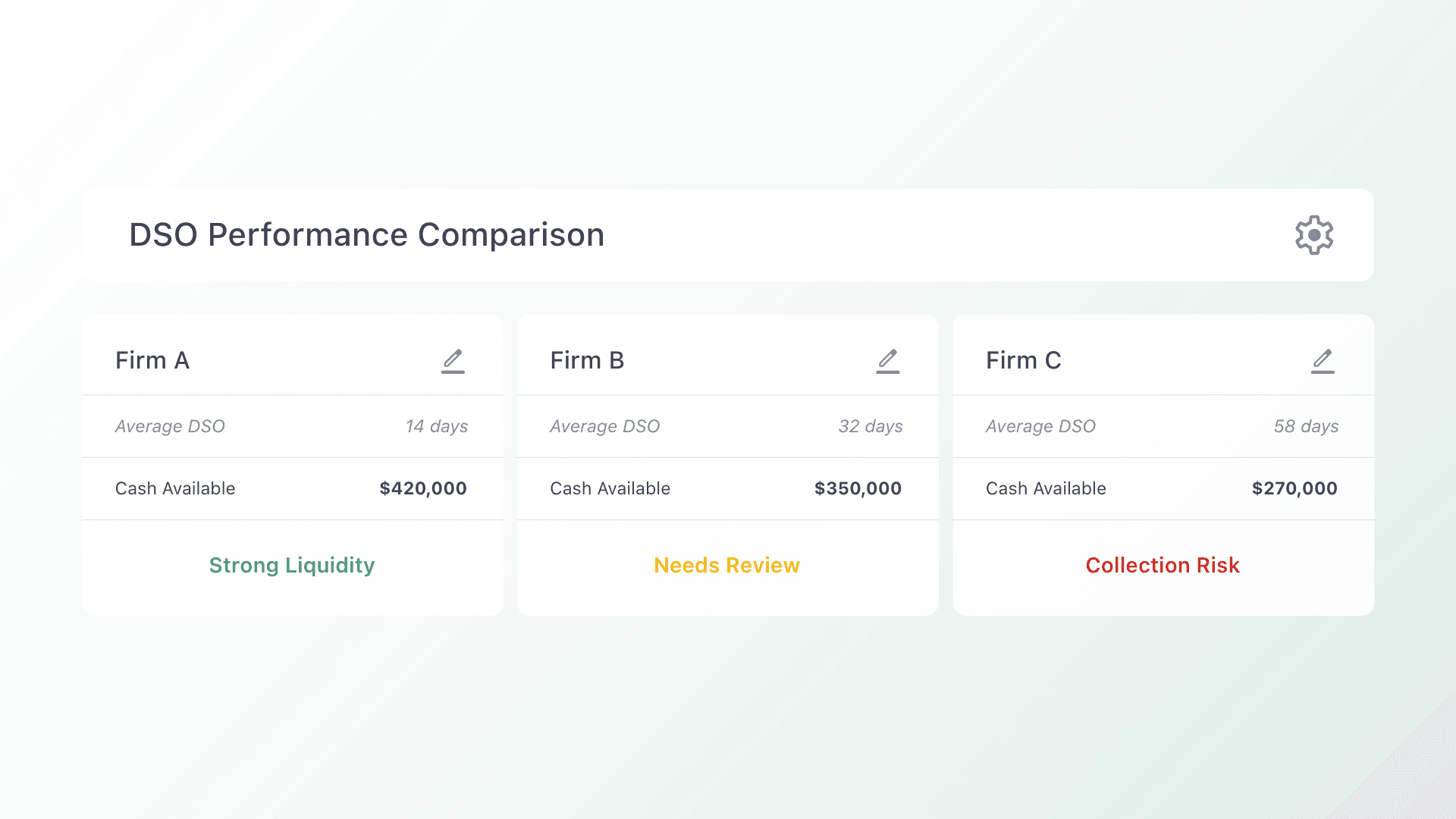Open settings via the gear icon
The image size is (1456, 819).
pyautogui.click(x=1313, y=235)
